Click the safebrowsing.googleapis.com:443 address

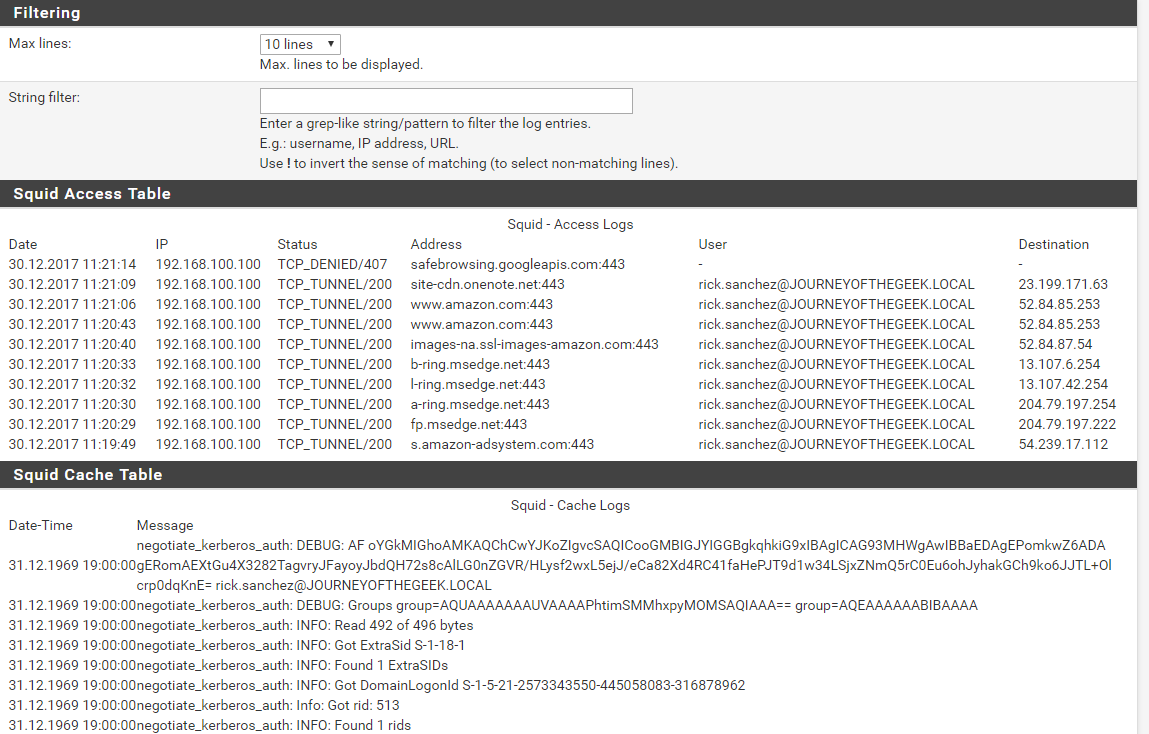[x=518, y=264]
